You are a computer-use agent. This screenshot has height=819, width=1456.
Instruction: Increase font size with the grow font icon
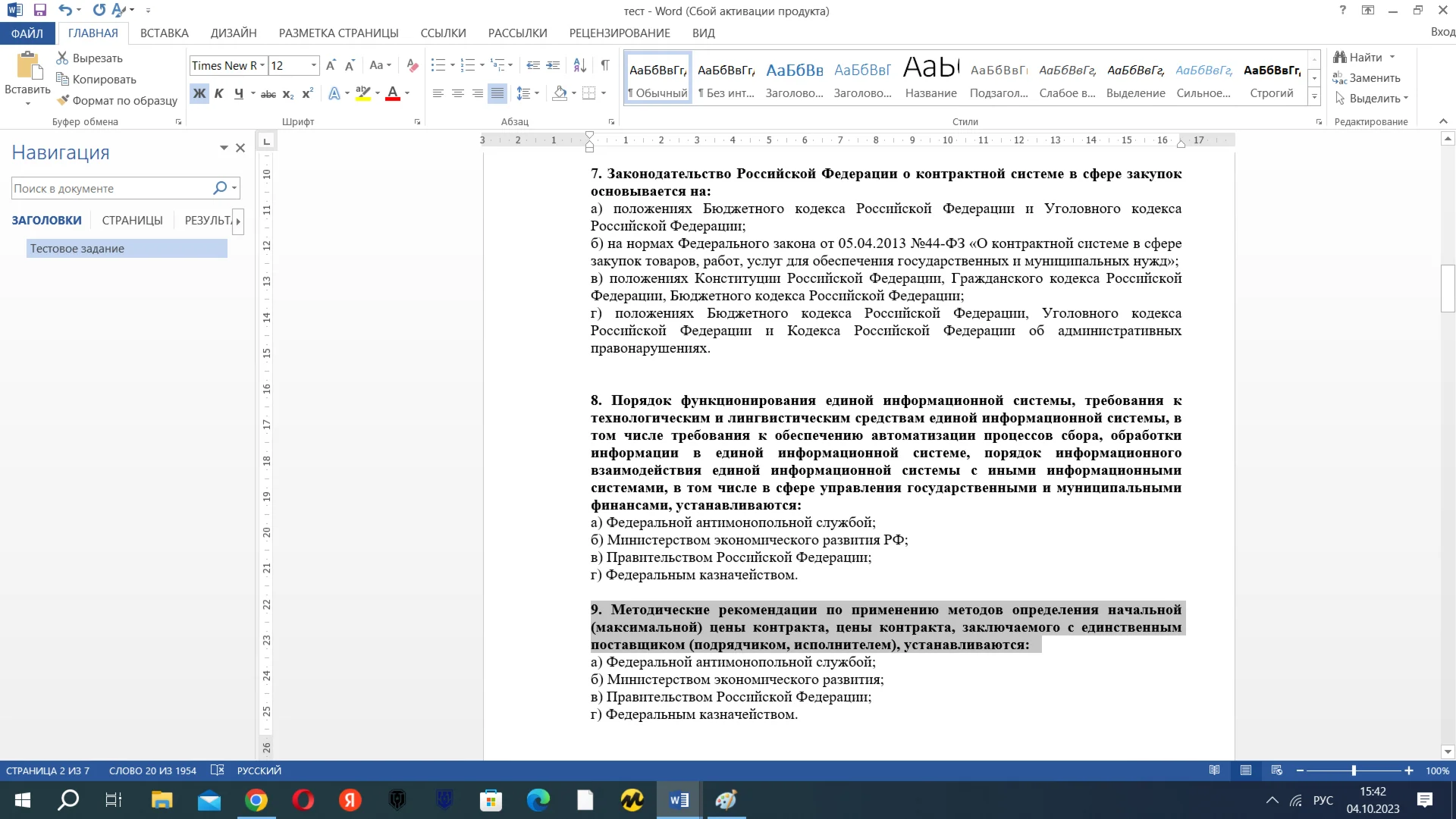pyautogui.click(x=331, y=66)
